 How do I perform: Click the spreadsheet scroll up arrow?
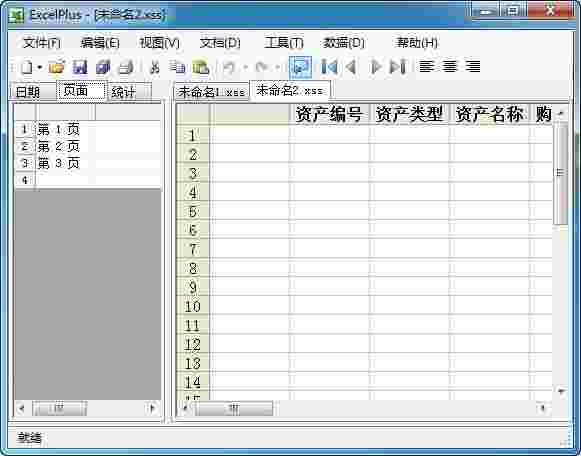click(x=560, y=113)
